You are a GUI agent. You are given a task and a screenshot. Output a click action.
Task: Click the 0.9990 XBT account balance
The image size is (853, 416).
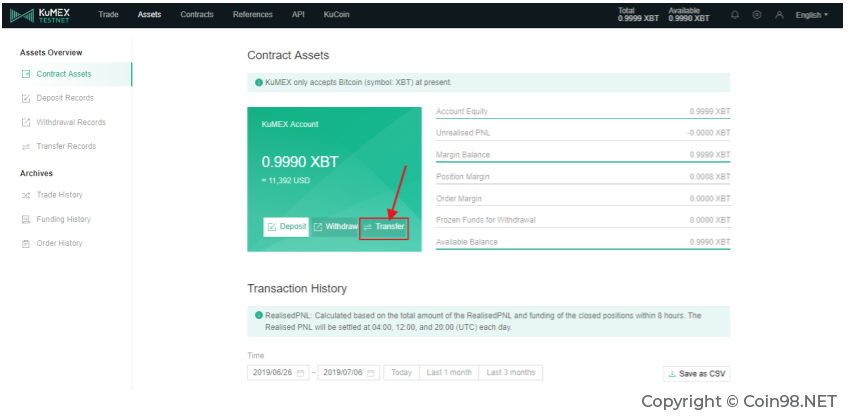(x=300, y=162)
